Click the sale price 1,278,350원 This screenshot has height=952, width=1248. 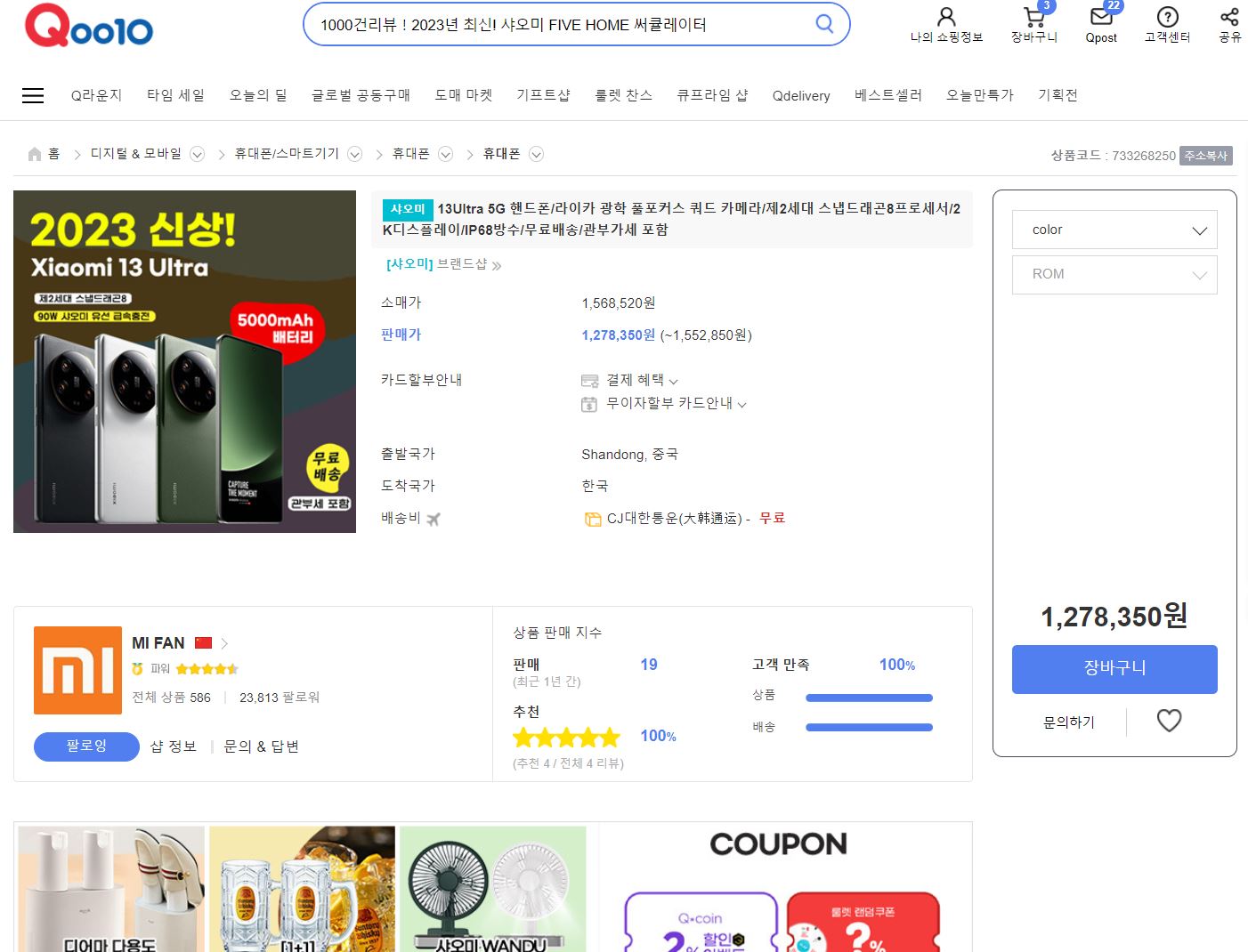tap(619, 335)
